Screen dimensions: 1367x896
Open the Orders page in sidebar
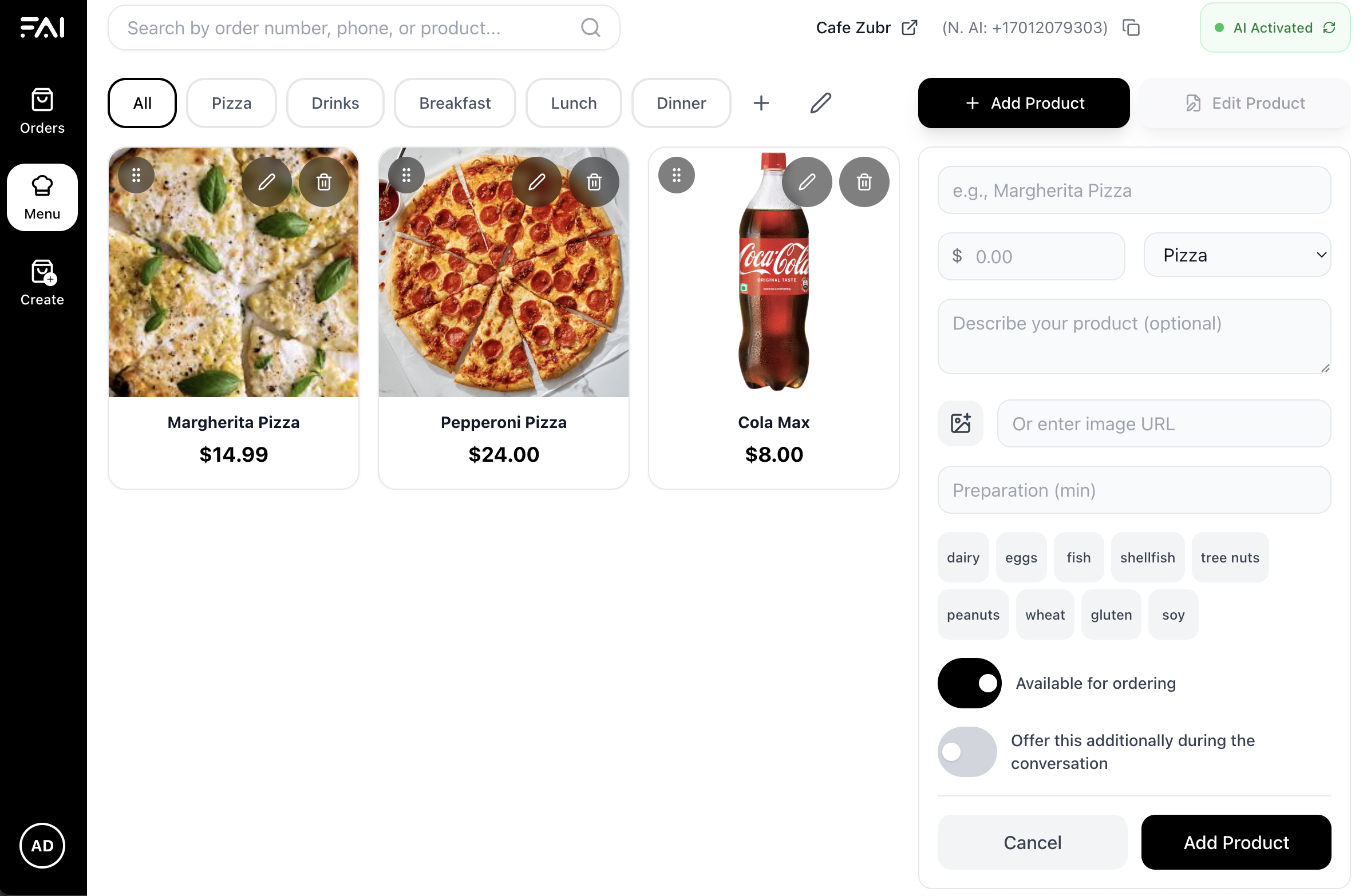42,112
